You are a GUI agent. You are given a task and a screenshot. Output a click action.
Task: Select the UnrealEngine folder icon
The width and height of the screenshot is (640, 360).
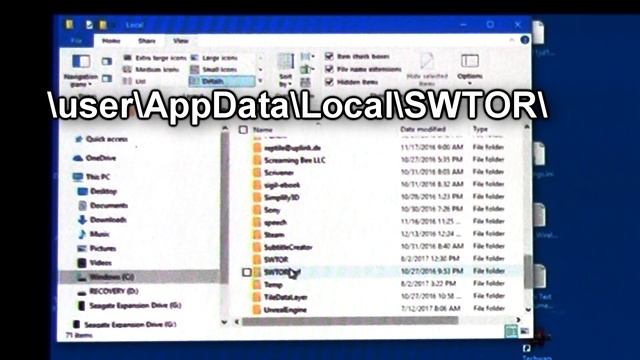257,310
